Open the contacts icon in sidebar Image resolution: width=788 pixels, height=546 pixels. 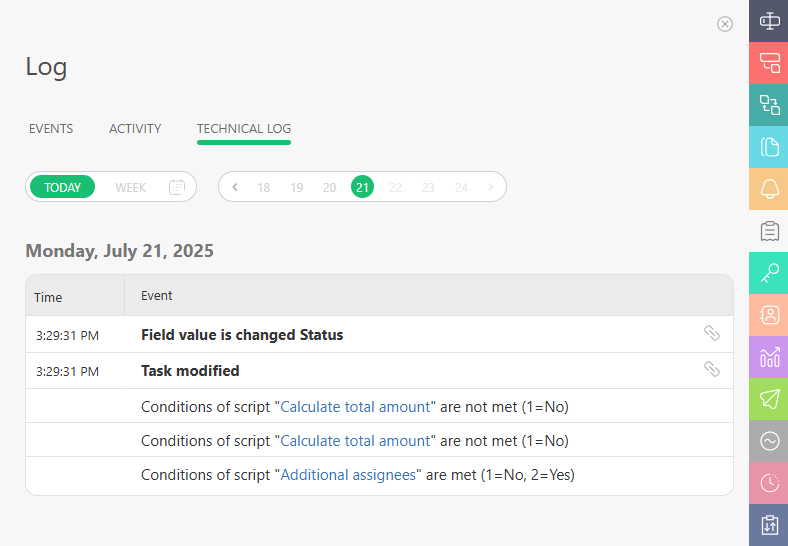(769, 315)
